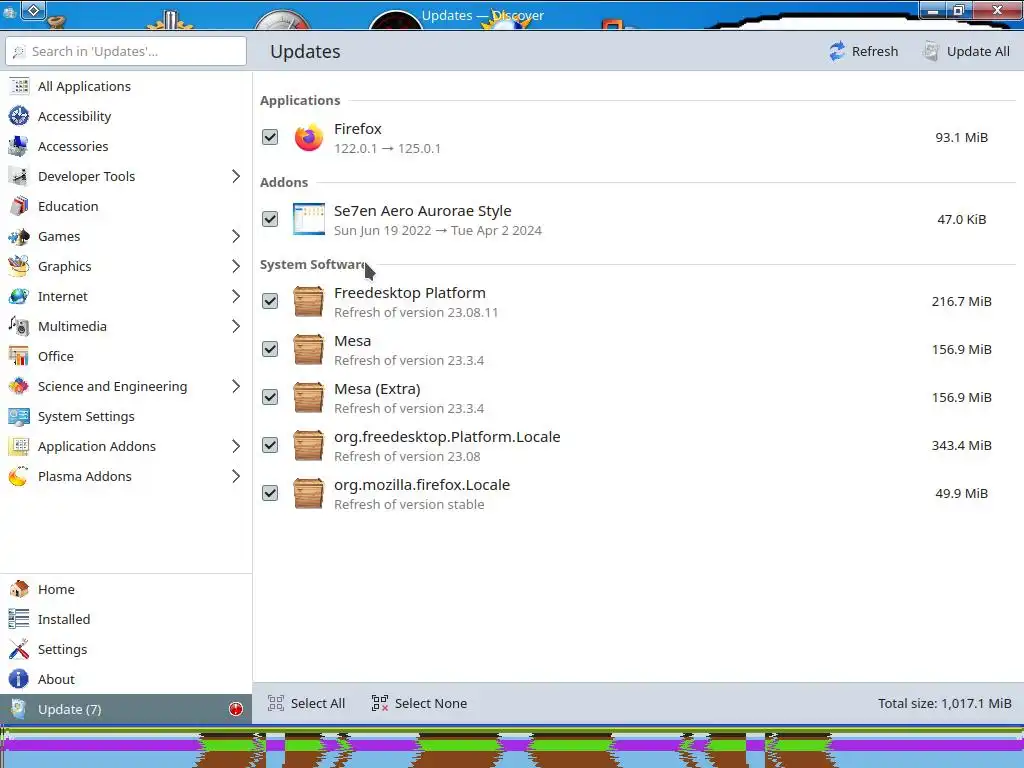The image size is (1024, 768).
Task: Click the Accessibility category icon
Action: tap(19, 116)
